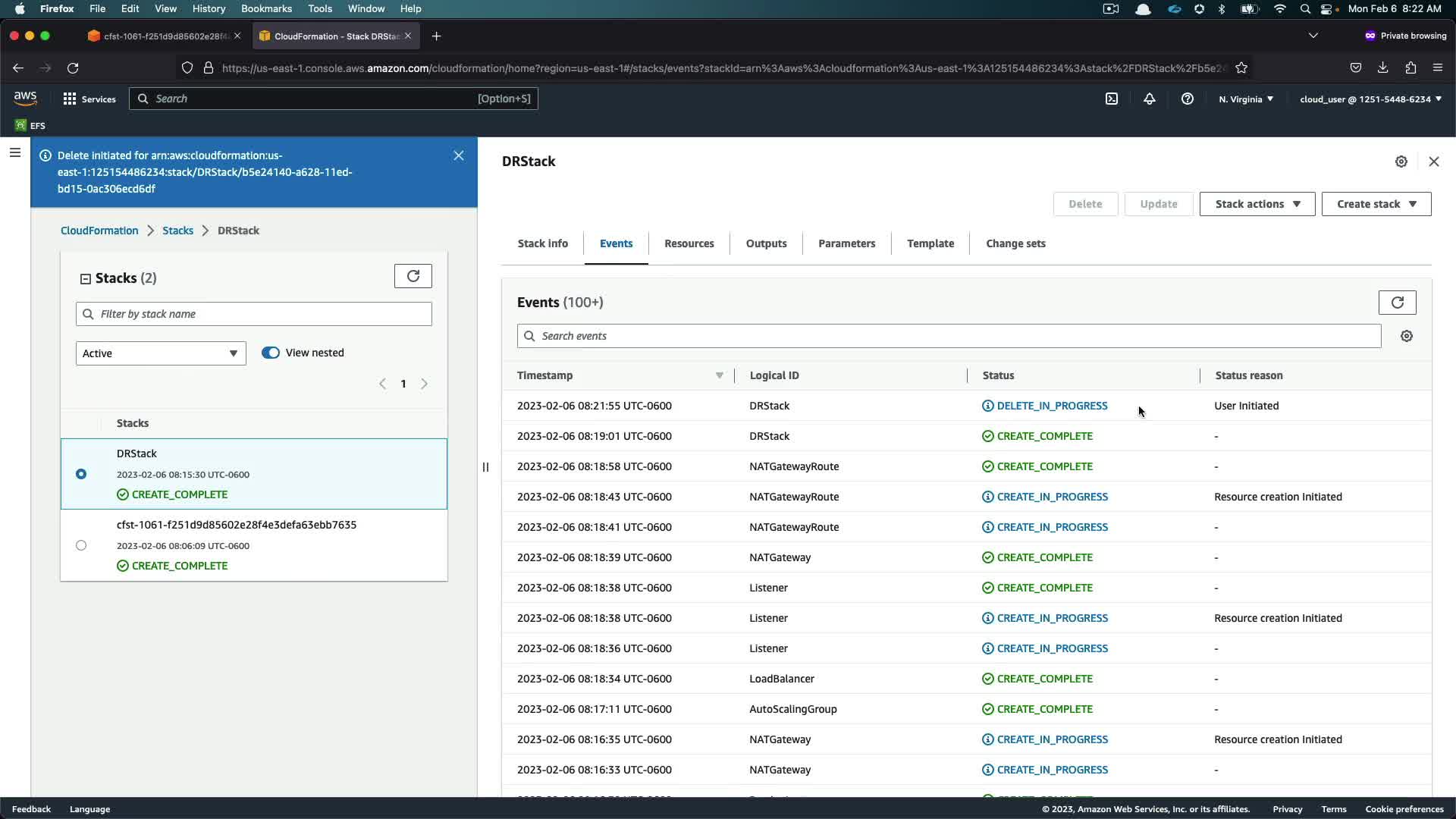Refresh the Events list
This screenshot has height=819, width=1456.
[1397, 302]
